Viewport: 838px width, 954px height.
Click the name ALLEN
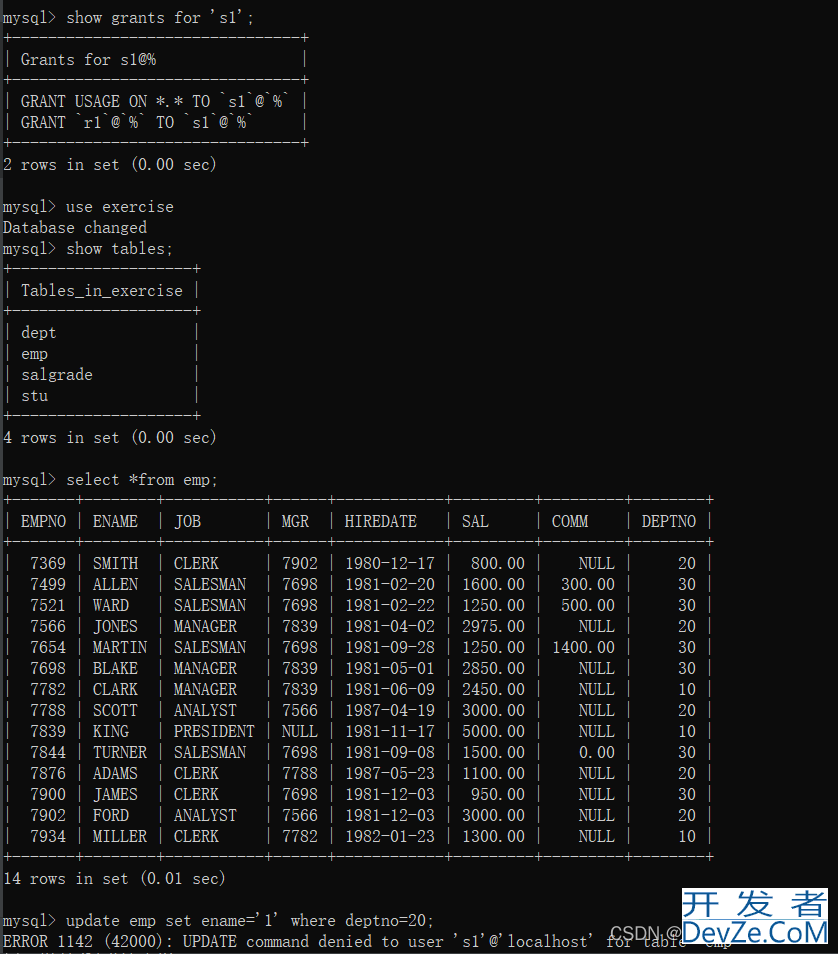[115, 585]
